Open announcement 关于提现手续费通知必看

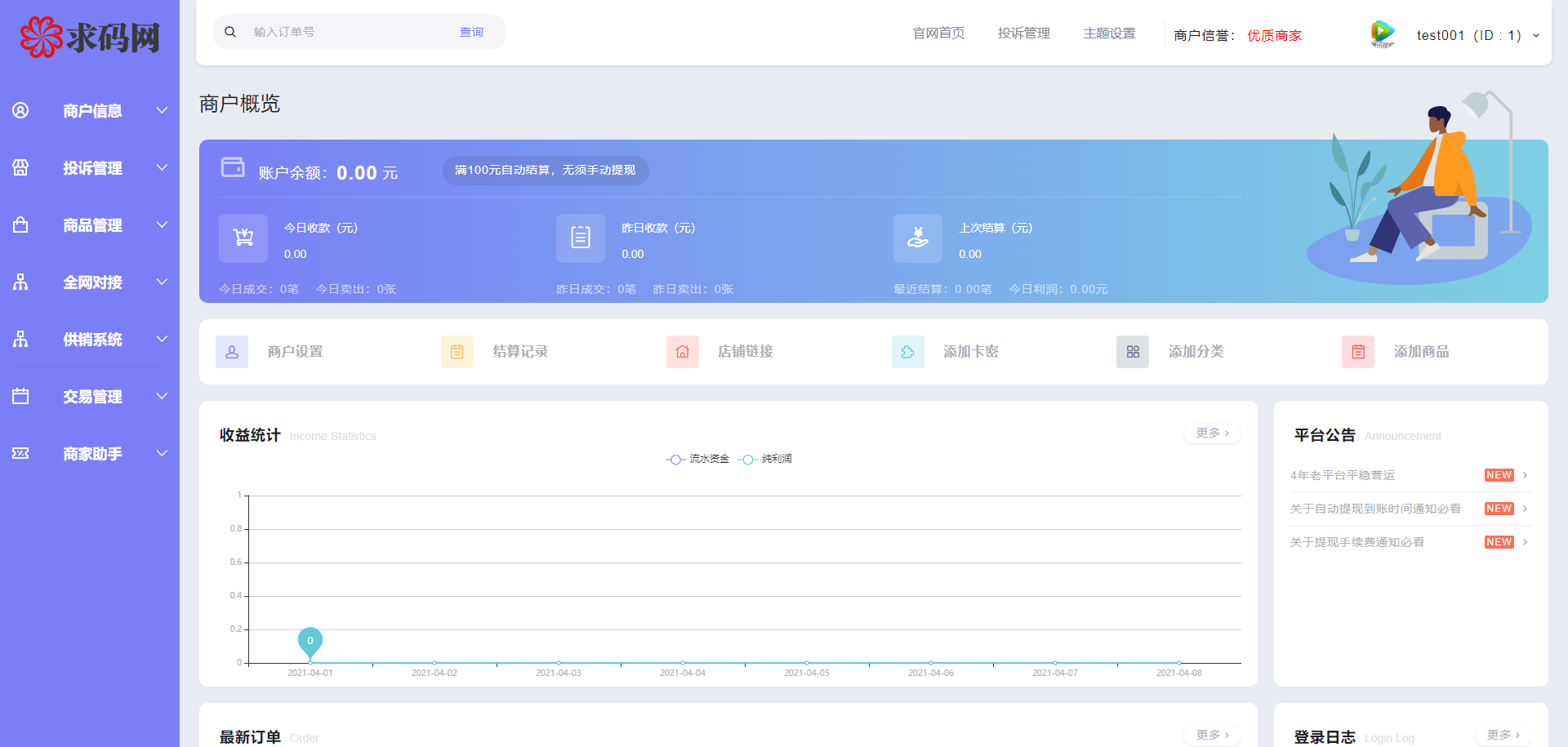click(1357, 542)
